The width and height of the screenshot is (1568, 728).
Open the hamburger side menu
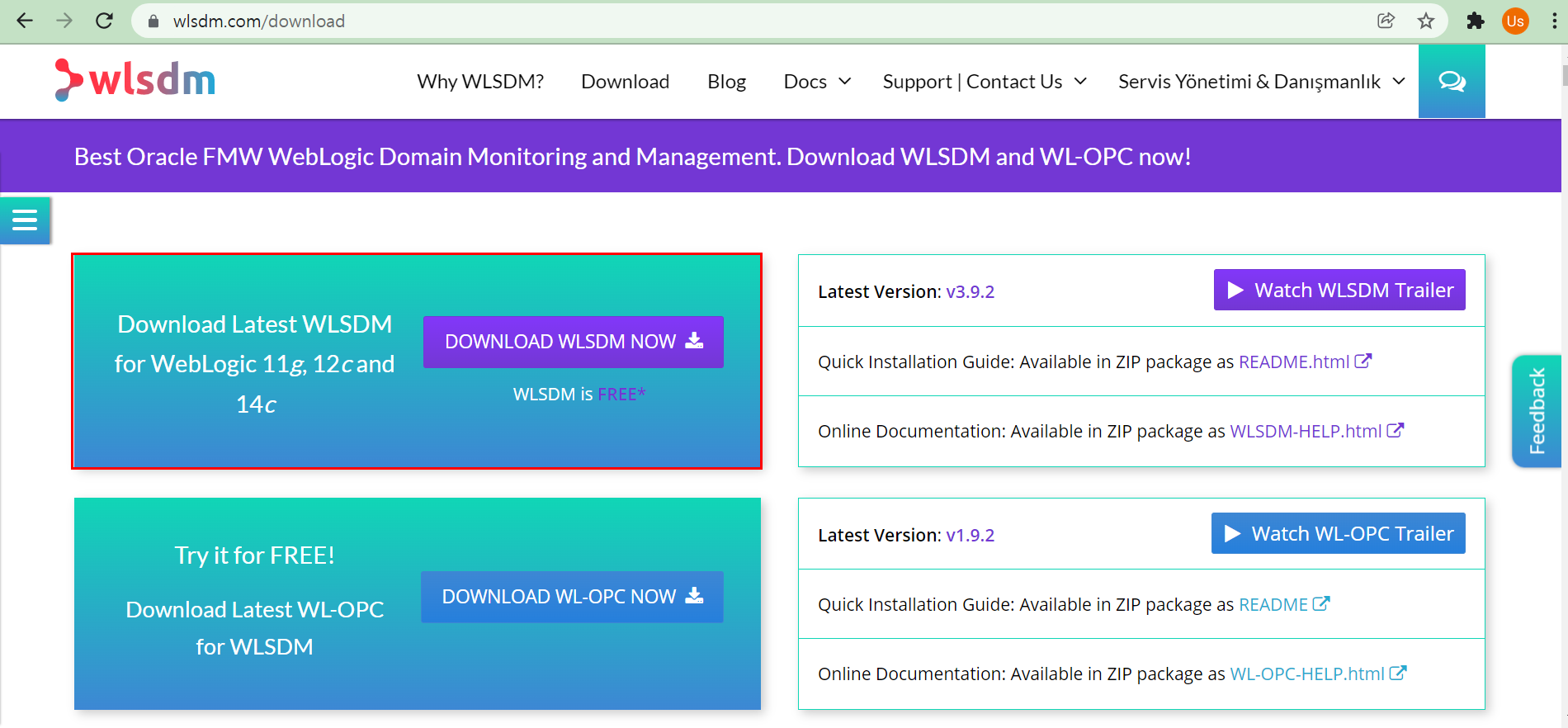pyautogui.click(x=25, y=220)
